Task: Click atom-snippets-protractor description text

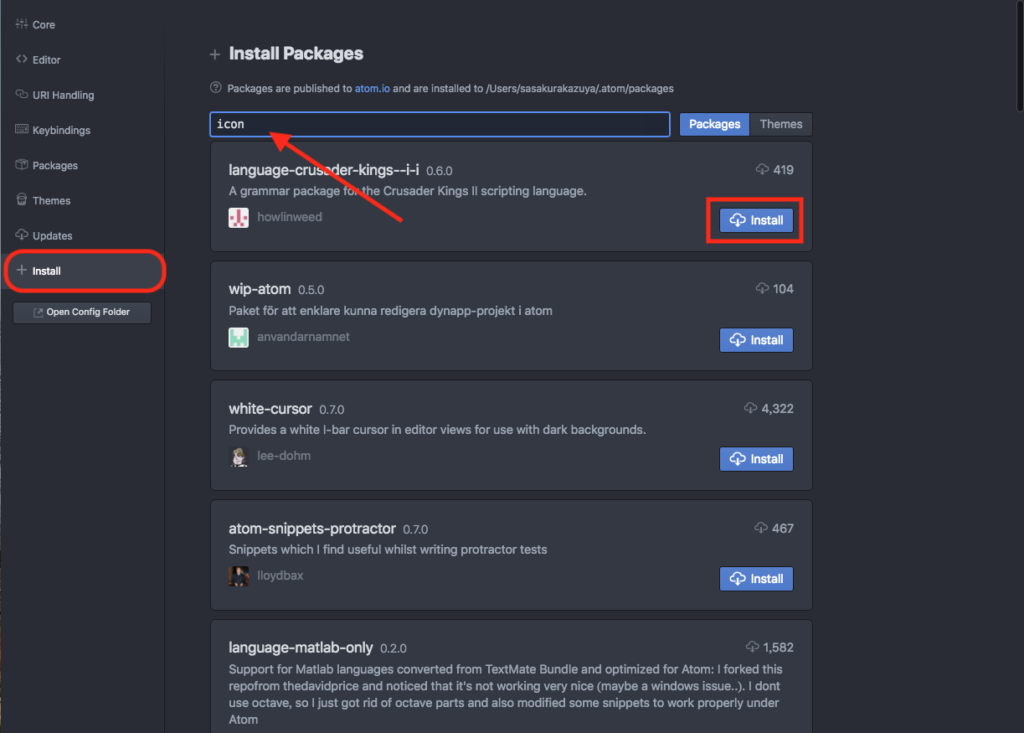Action: [x=388, y=549]
